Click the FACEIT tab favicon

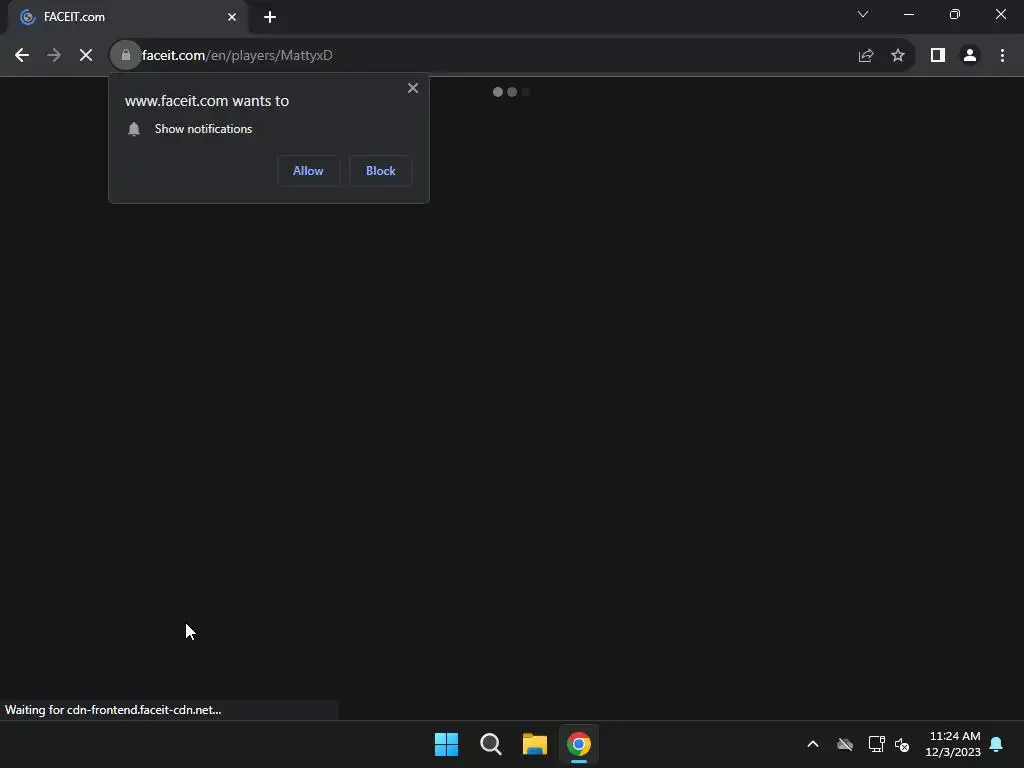(x=27, y=17)
